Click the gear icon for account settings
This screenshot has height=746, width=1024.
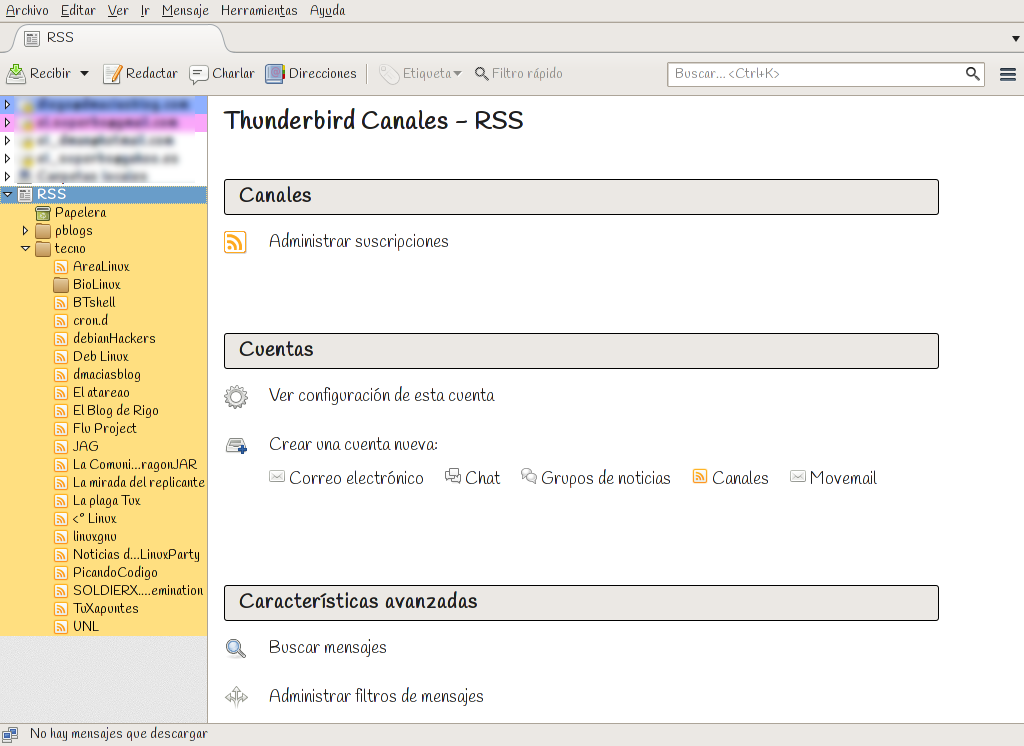pos(236,397)
